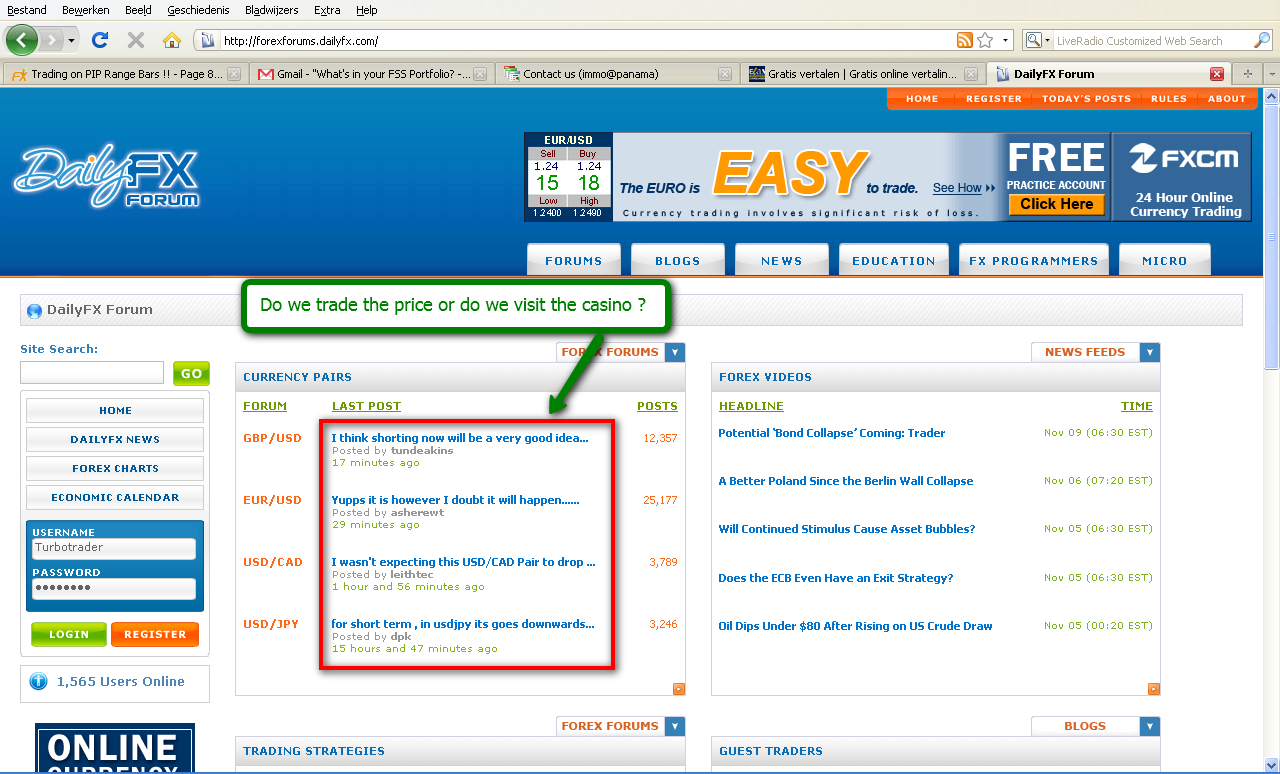Go forward with the browser Forward arrow

tap(51, 41)
